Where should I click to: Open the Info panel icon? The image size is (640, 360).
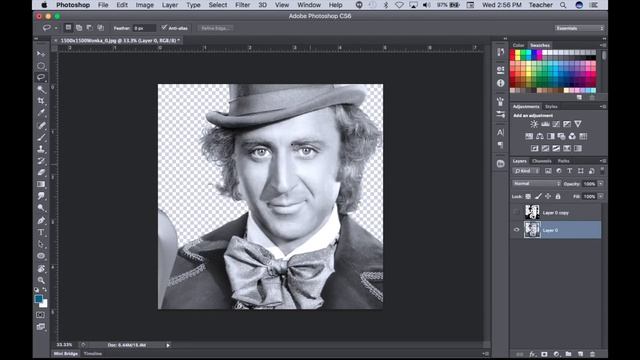click(500, 83)
